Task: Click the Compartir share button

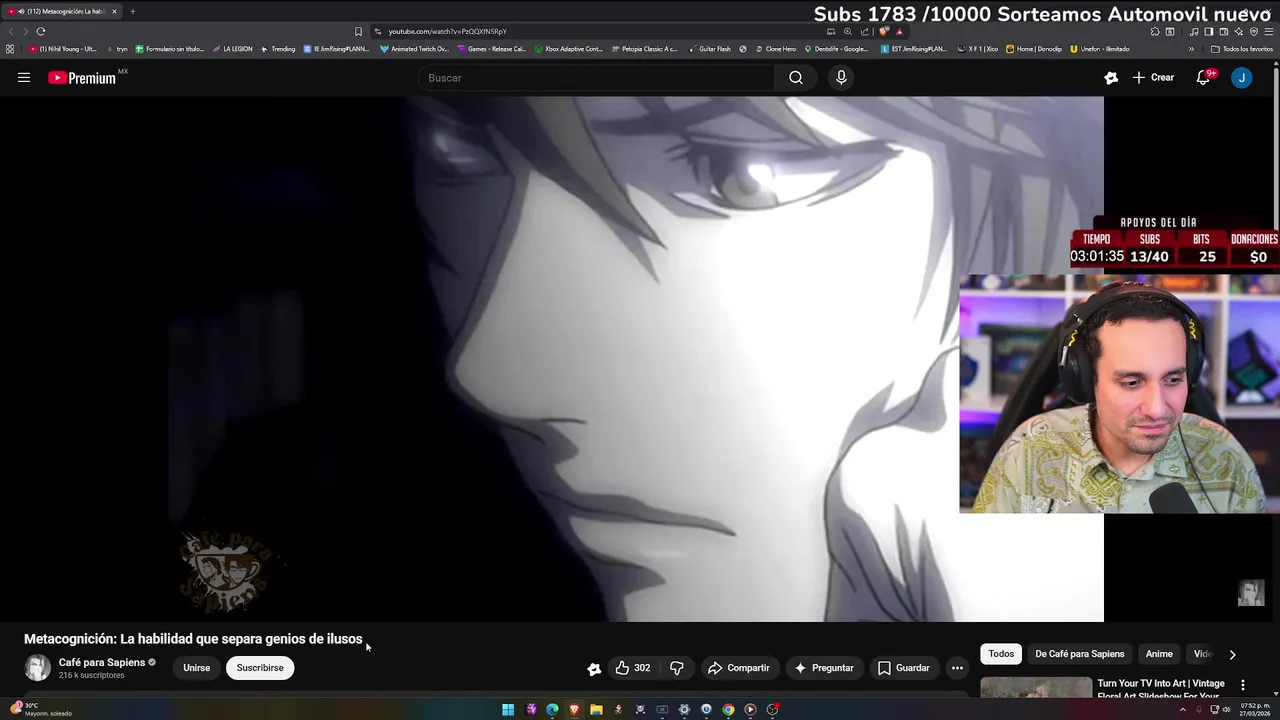Action: [739, 668]
